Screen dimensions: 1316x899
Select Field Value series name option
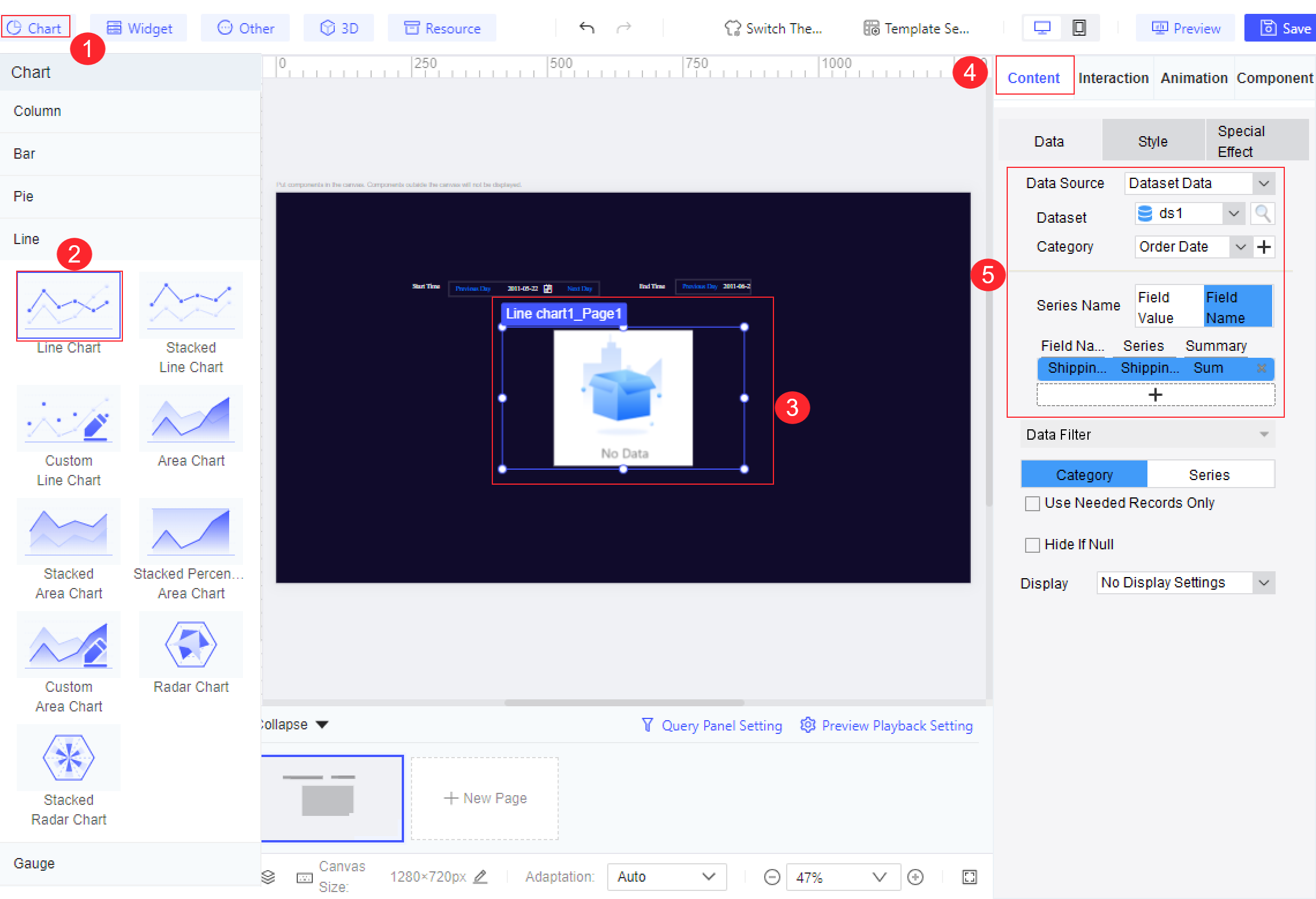(x=1169, y=307)
